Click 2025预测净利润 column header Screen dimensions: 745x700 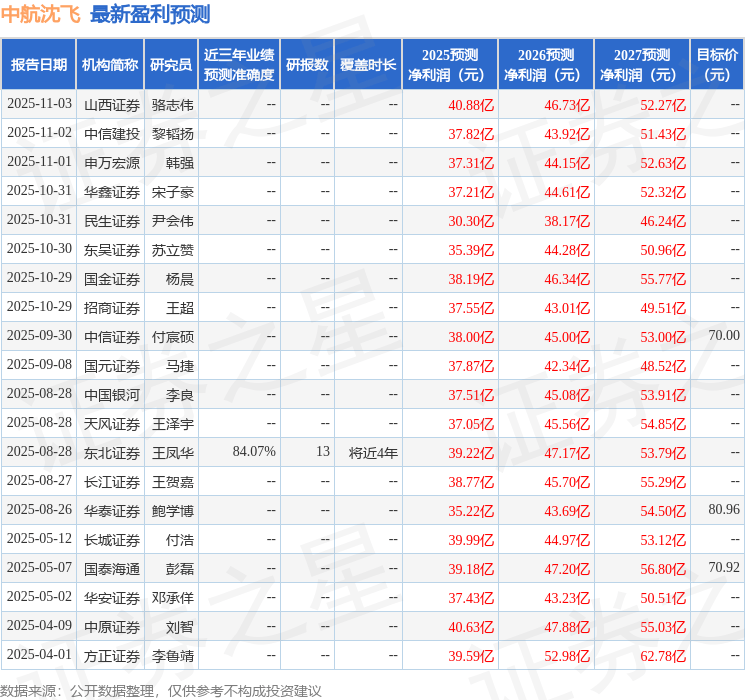[x=450, y=65]
